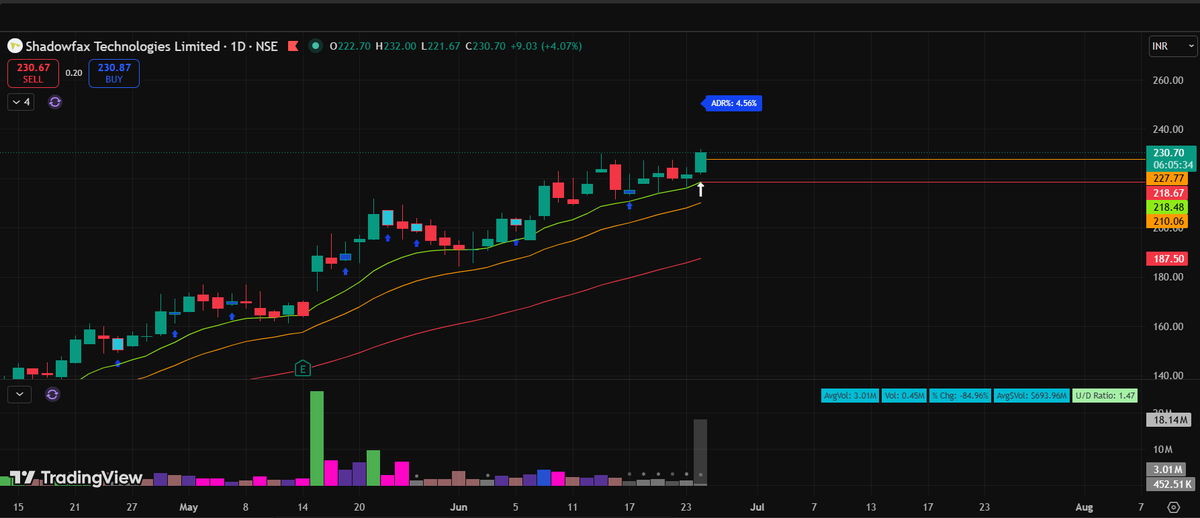Click the Shadowfax symbol logo icon
The width and height of the screenshot is (1200, 518).
tap(15, 46)
